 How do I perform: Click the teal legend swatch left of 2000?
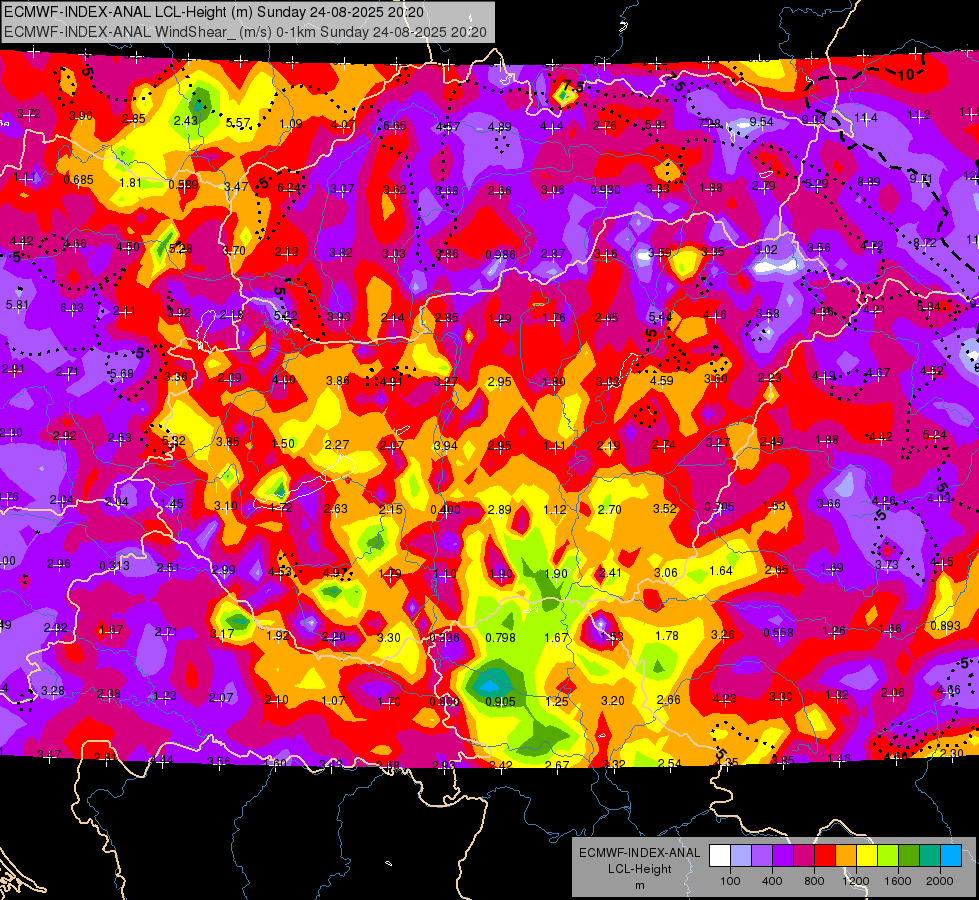(x=930, y=856)
